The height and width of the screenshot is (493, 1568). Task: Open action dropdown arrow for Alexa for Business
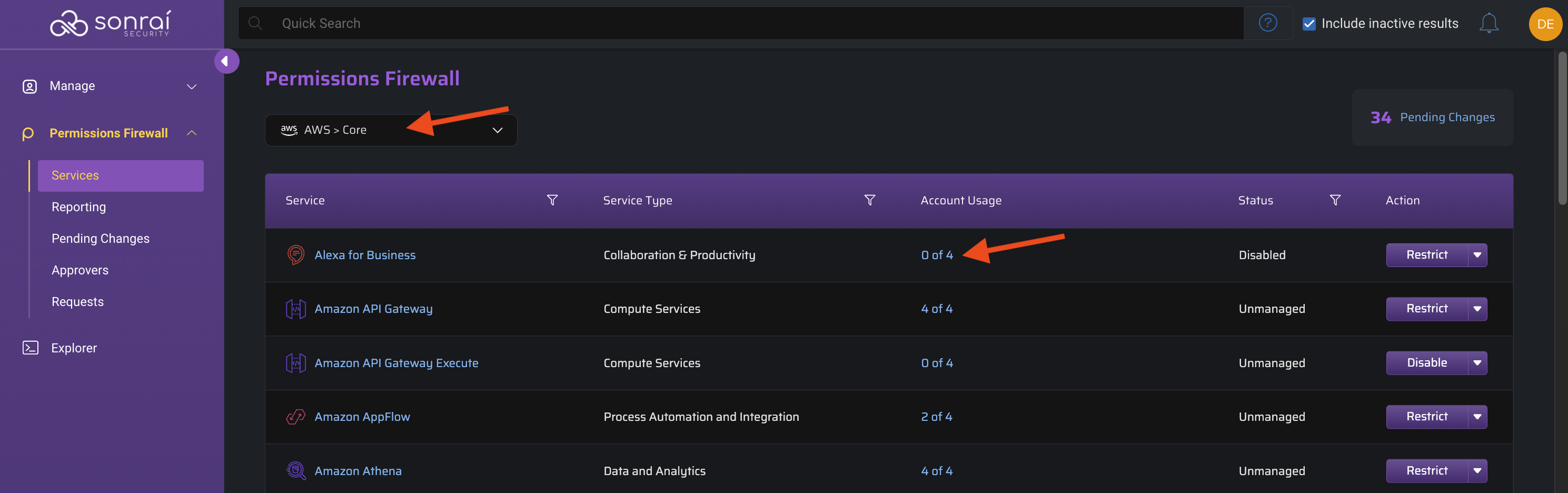(x=1477, y=255)
